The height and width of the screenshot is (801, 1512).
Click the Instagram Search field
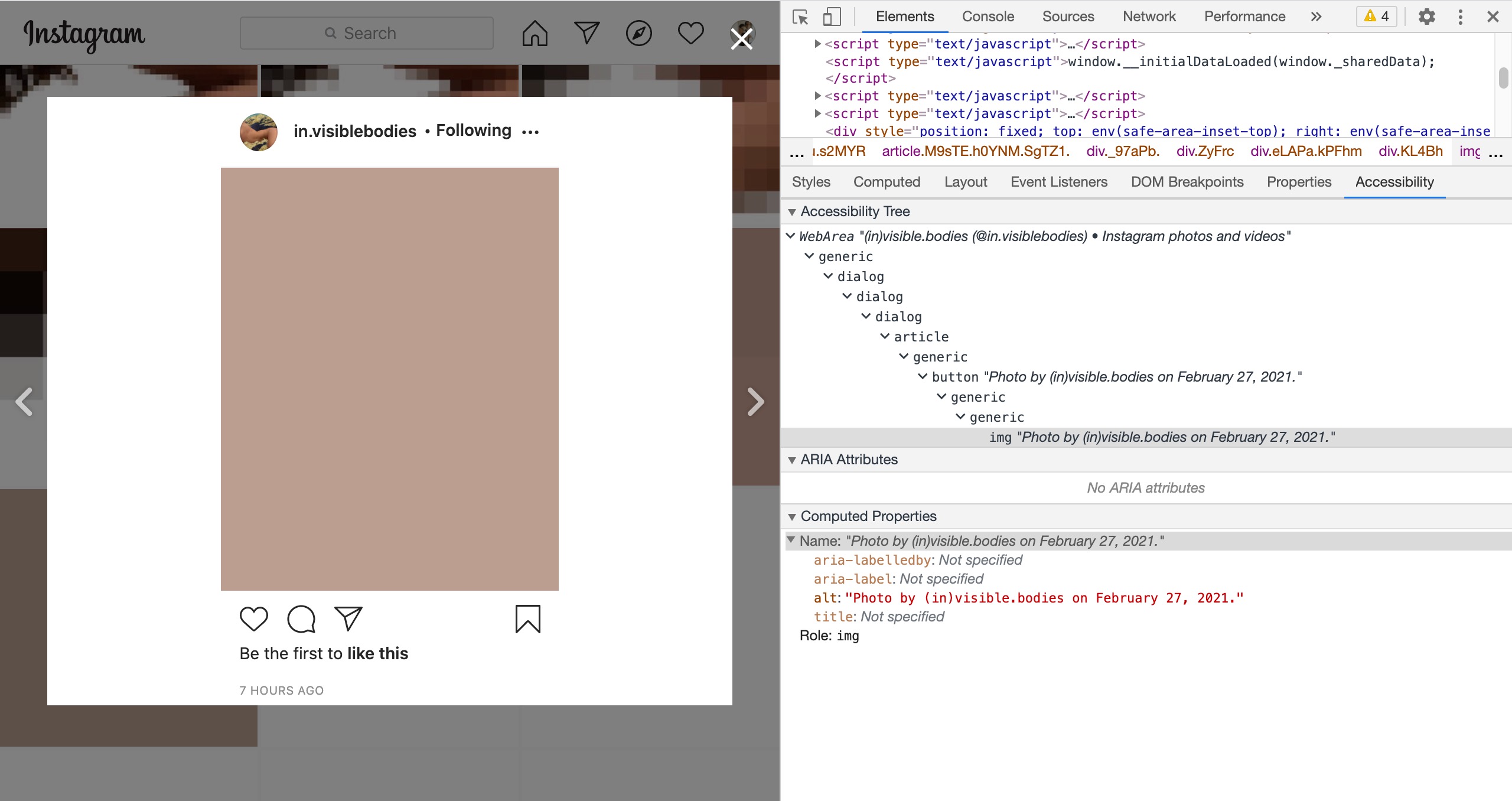366,33
